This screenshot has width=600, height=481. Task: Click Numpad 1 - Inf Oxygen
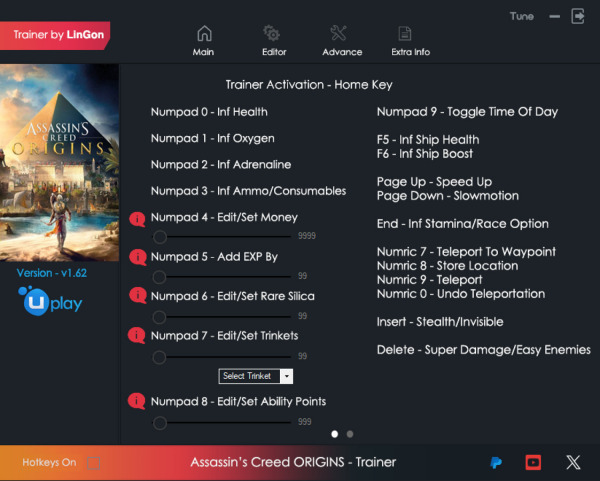[213, 139]
